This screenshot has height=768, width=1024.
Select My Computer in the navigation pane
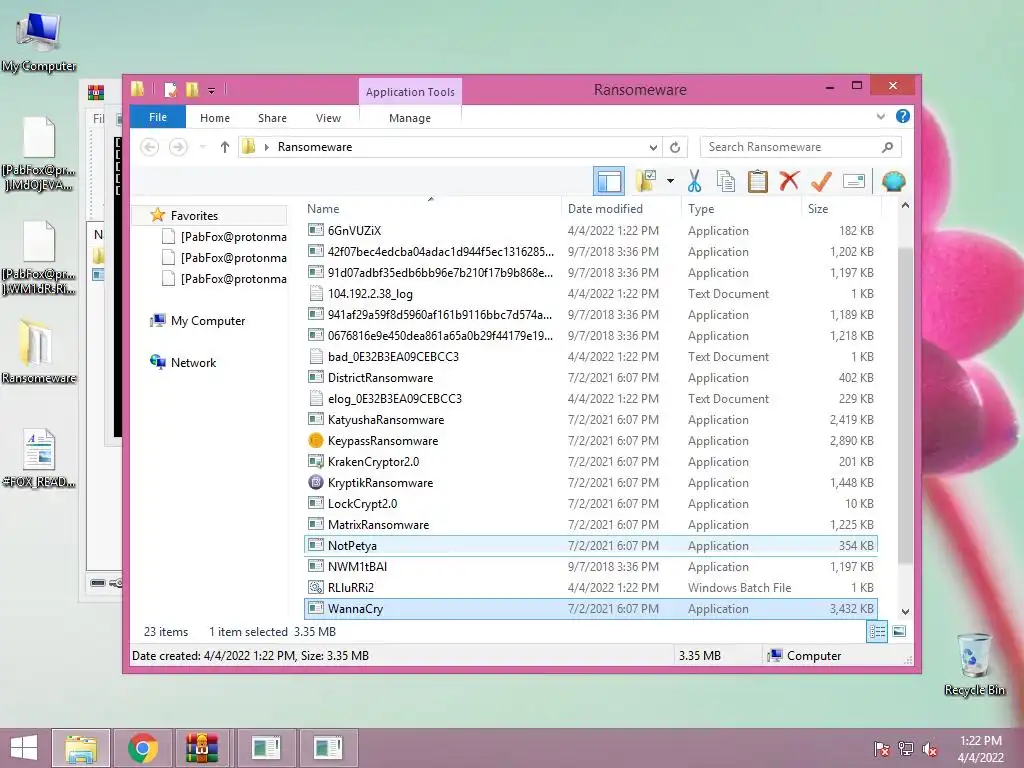click(x=208, y=321)
